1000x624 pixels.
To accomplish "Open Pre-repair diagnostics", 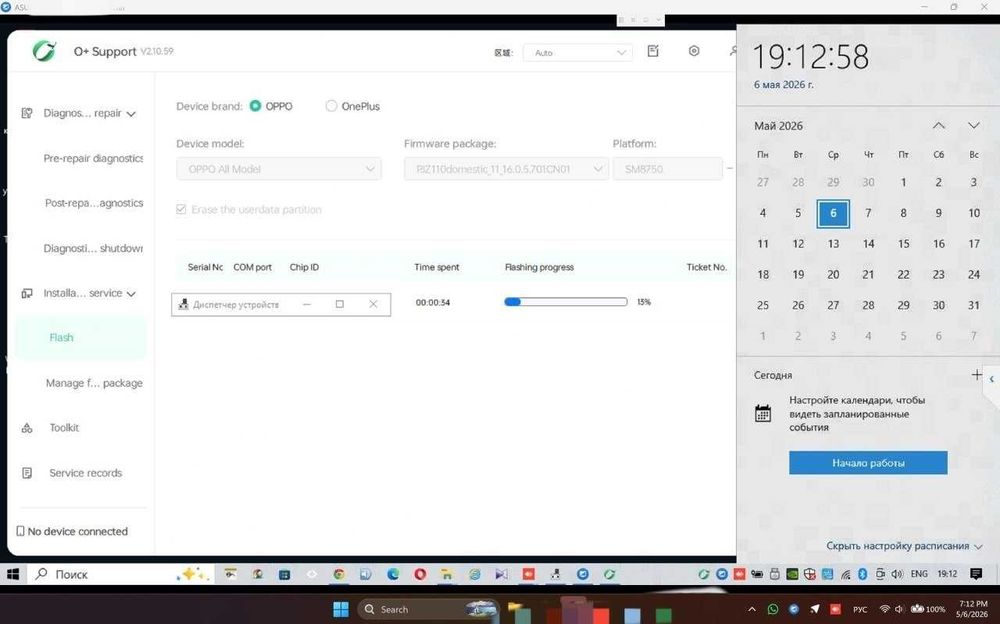I will click(x=93, y=158).
